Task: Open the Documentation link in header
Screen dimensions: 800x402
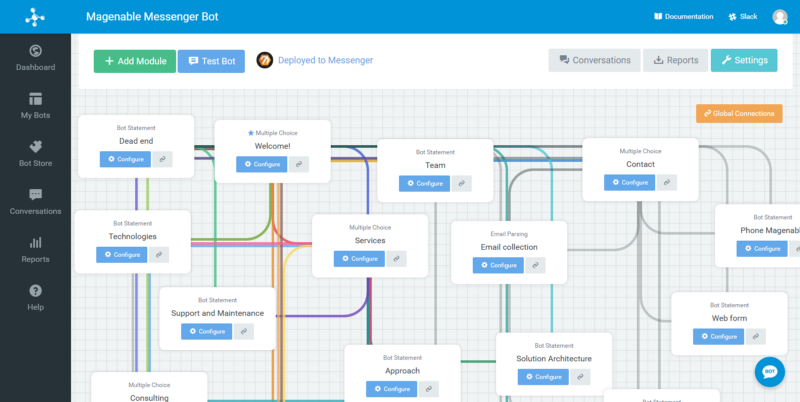Action: [683, 17]
